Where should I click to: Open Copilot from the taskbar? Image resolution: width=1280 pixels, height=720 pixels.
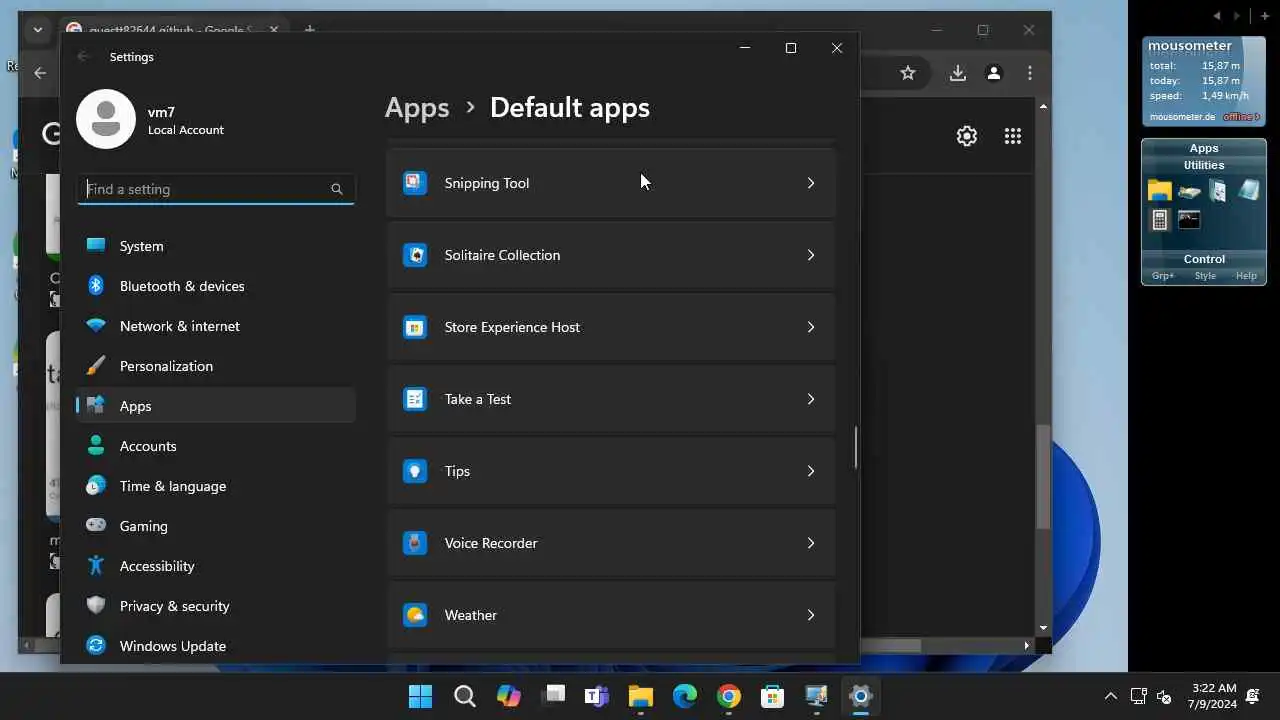click(x=509, y=696)
